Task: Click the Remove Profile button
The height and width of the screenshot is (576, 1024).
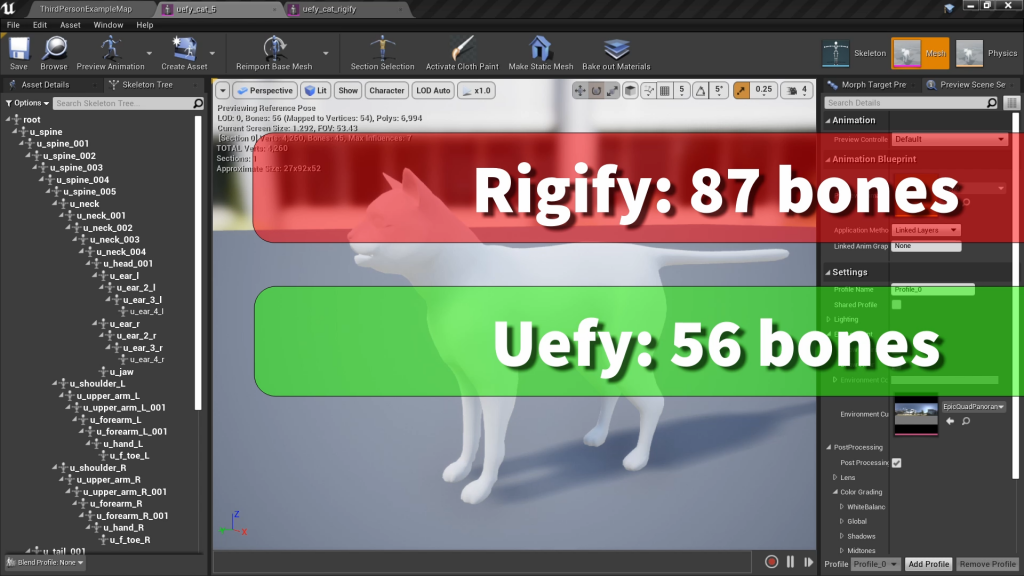Action: point(986,564)
